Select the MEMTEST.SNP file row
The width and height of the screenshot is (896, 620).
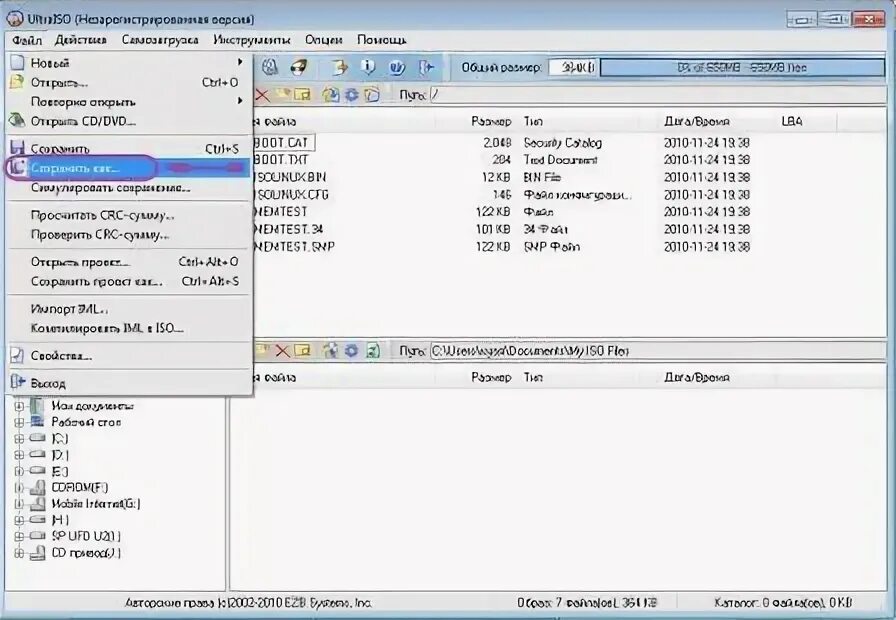click(502, 247)
